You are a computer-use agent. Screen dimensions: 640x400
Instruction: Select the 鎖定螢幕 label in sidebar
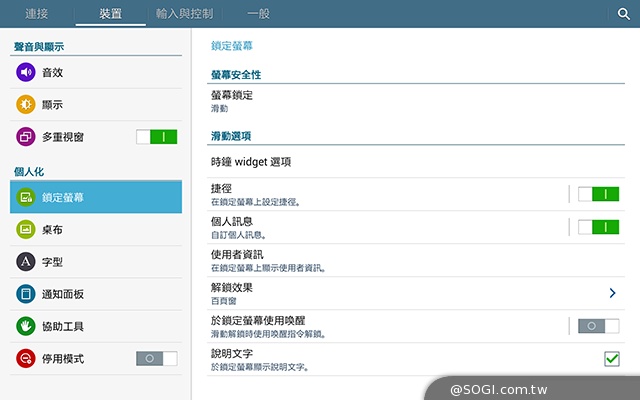[63, 198]
